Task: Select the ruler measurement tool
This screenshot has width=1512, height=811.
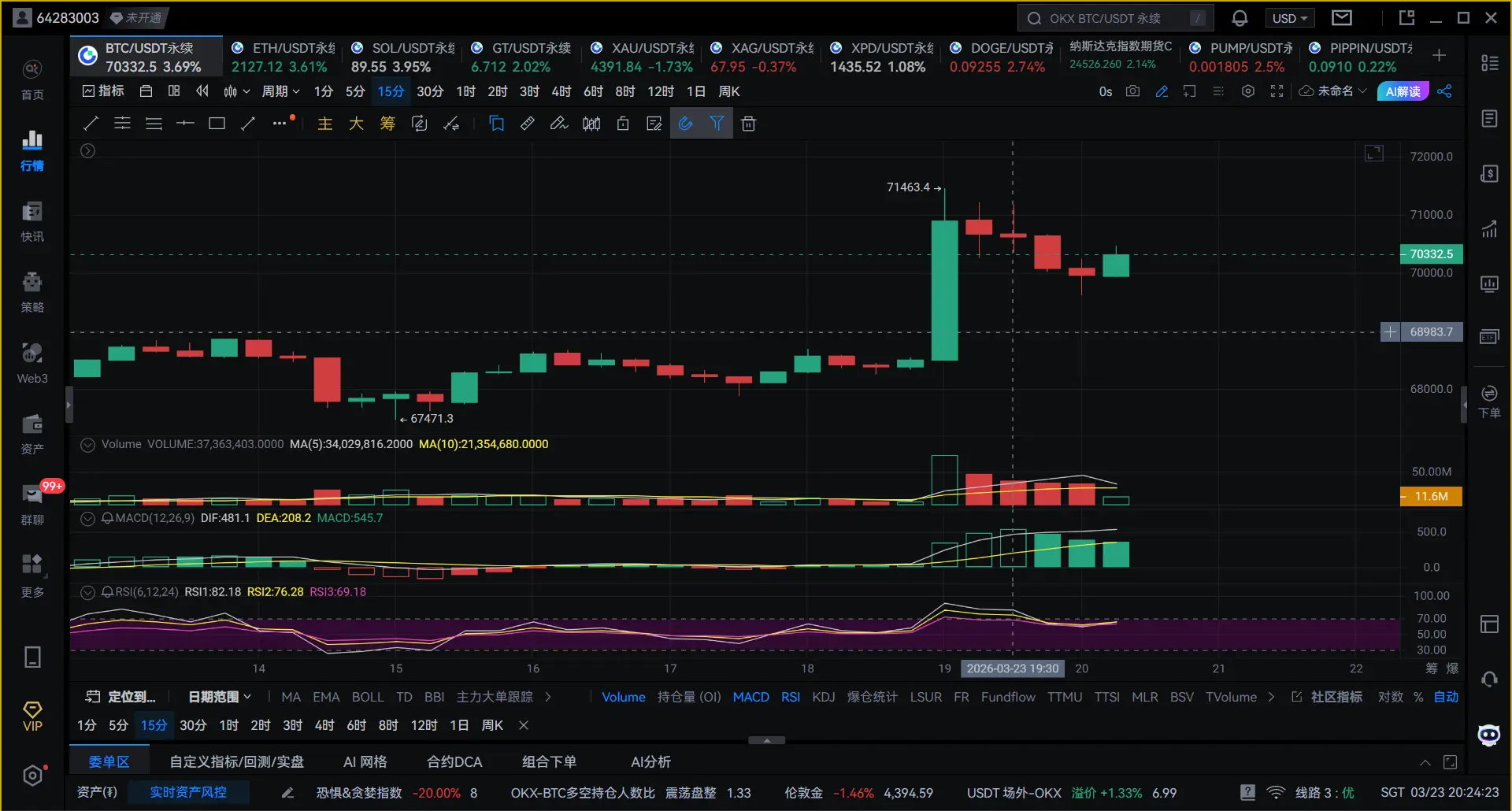Action: pyautogui.click(x=528, y=123)
